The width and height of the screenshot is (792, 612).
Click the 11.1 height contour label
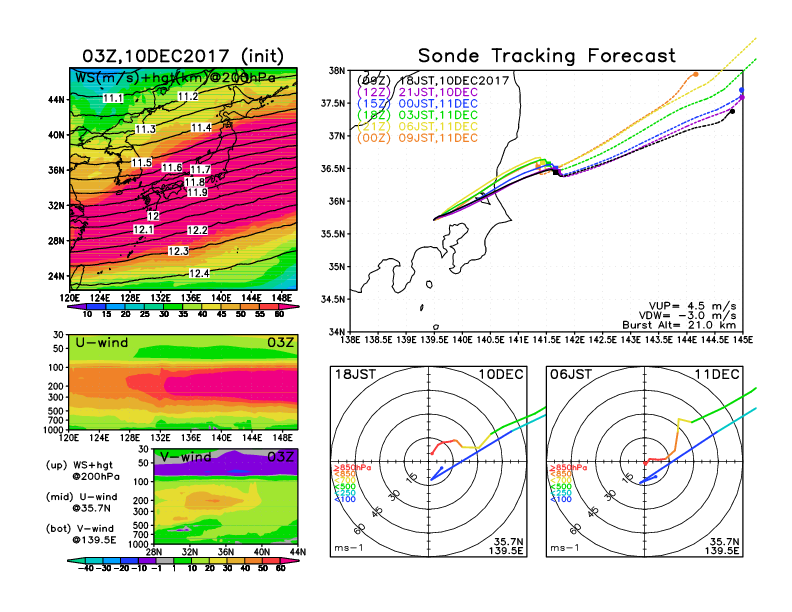[x=113, y=98]
